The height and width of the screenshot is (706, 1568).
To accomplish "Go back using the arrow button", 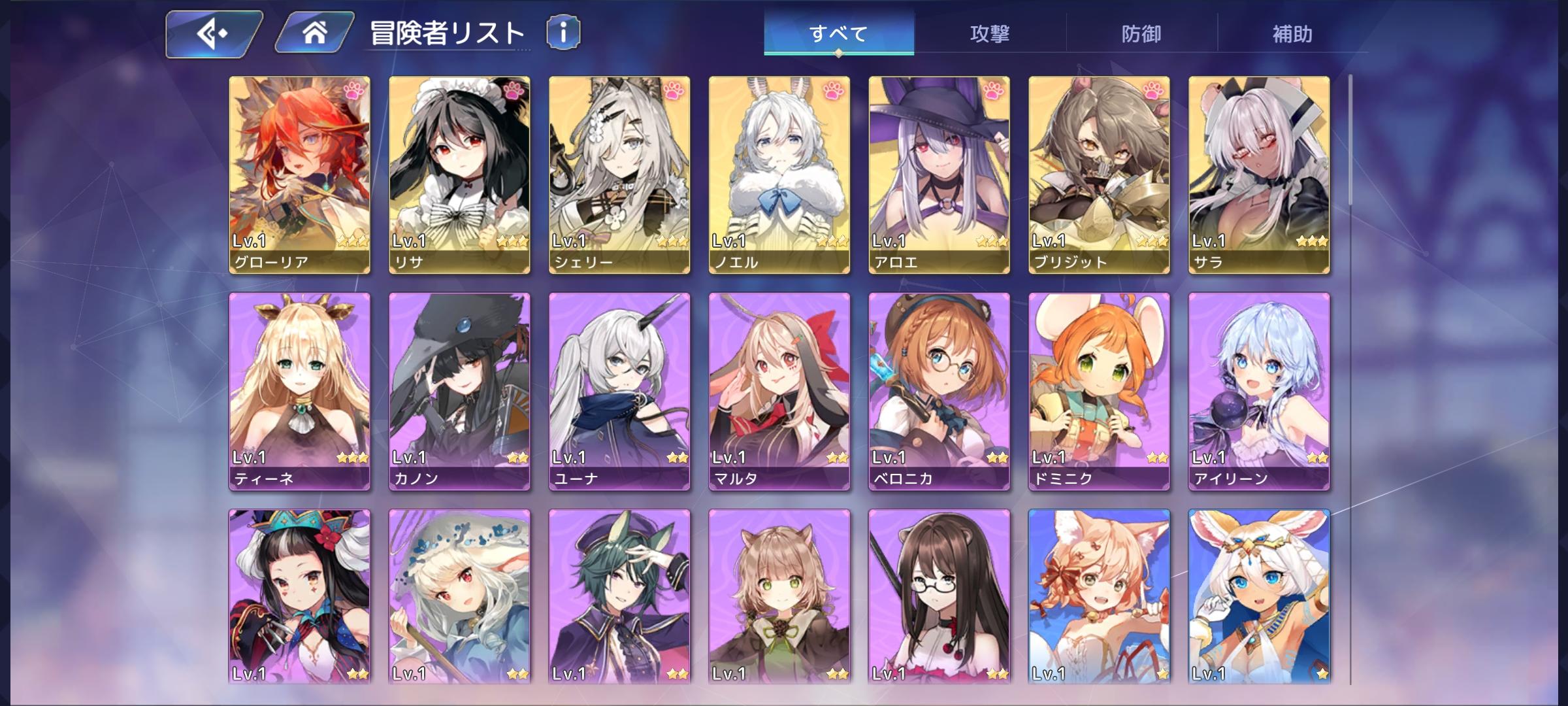I will tap(213, 34).
